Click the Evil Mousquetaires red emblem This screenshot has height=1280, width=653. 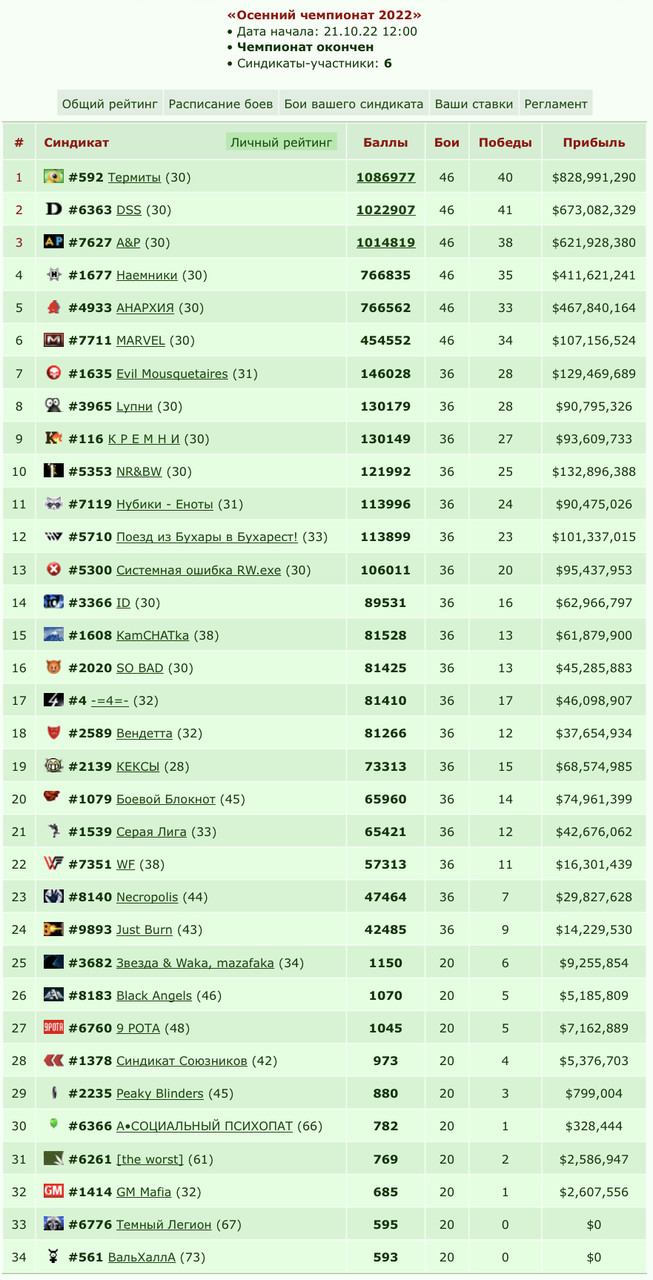(54, 373)
